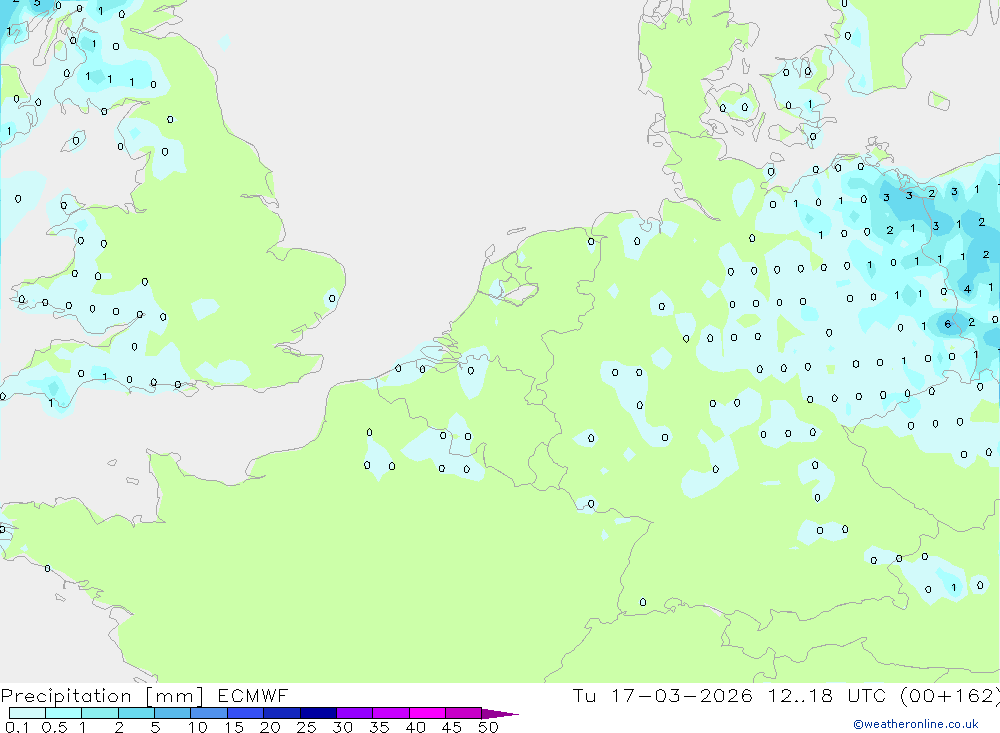Click the 0.1–0.5 mm legend color swatch

(27, 713)
